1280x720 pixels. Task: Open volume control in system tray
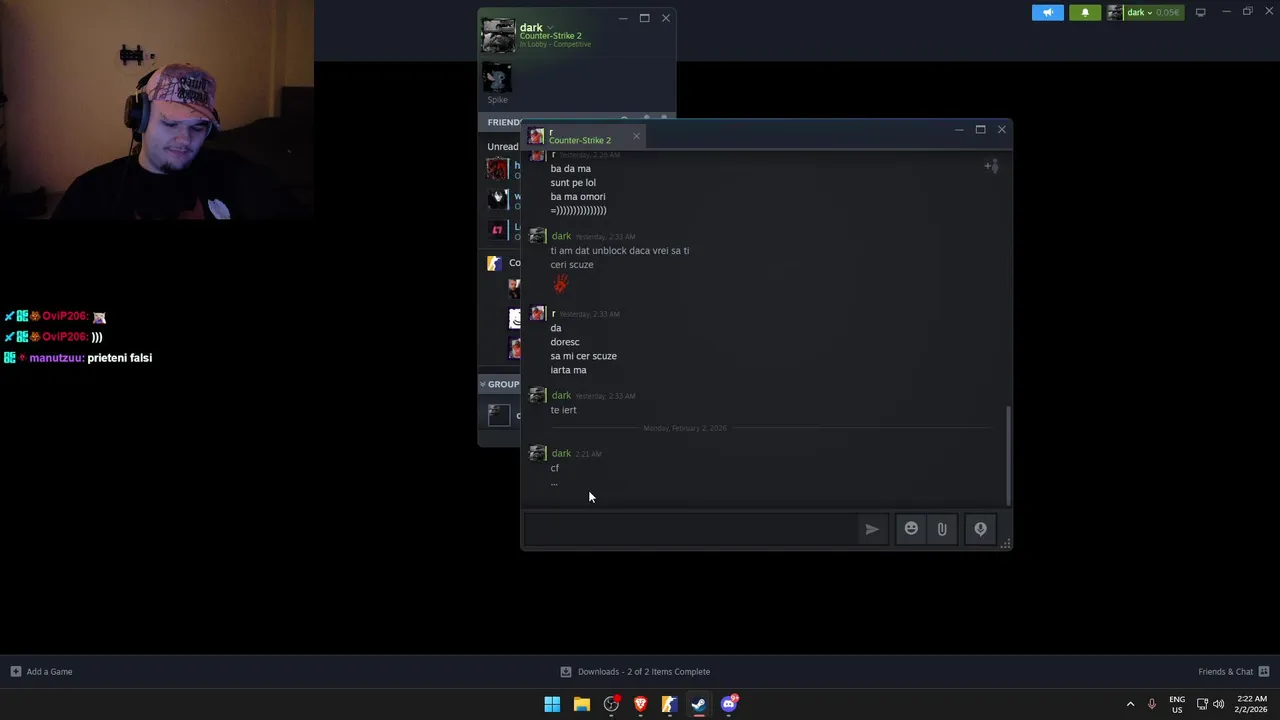tap(1218, 704)
